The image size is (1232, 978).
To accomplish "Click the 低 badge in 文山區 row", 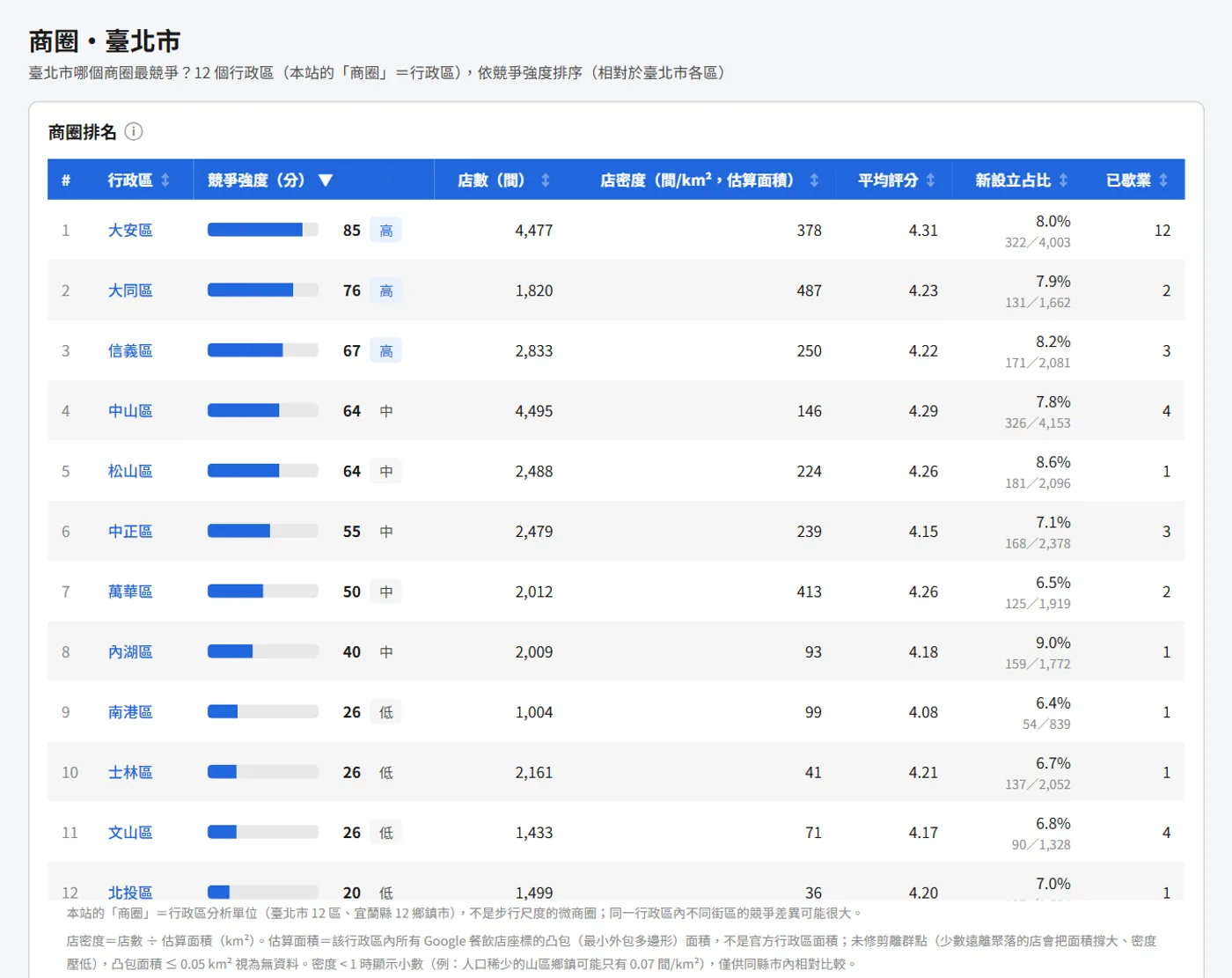I will (386, 833).
